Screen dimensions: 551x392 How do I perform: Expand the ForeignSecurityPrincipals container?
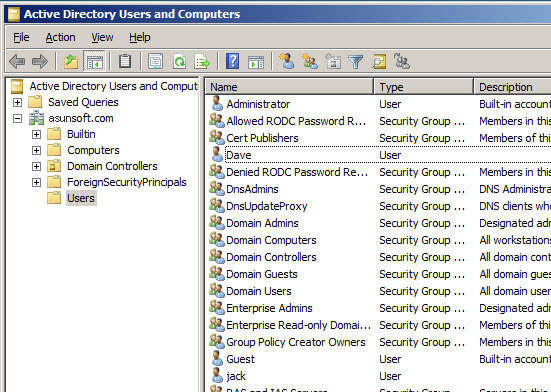pos(36,182)
